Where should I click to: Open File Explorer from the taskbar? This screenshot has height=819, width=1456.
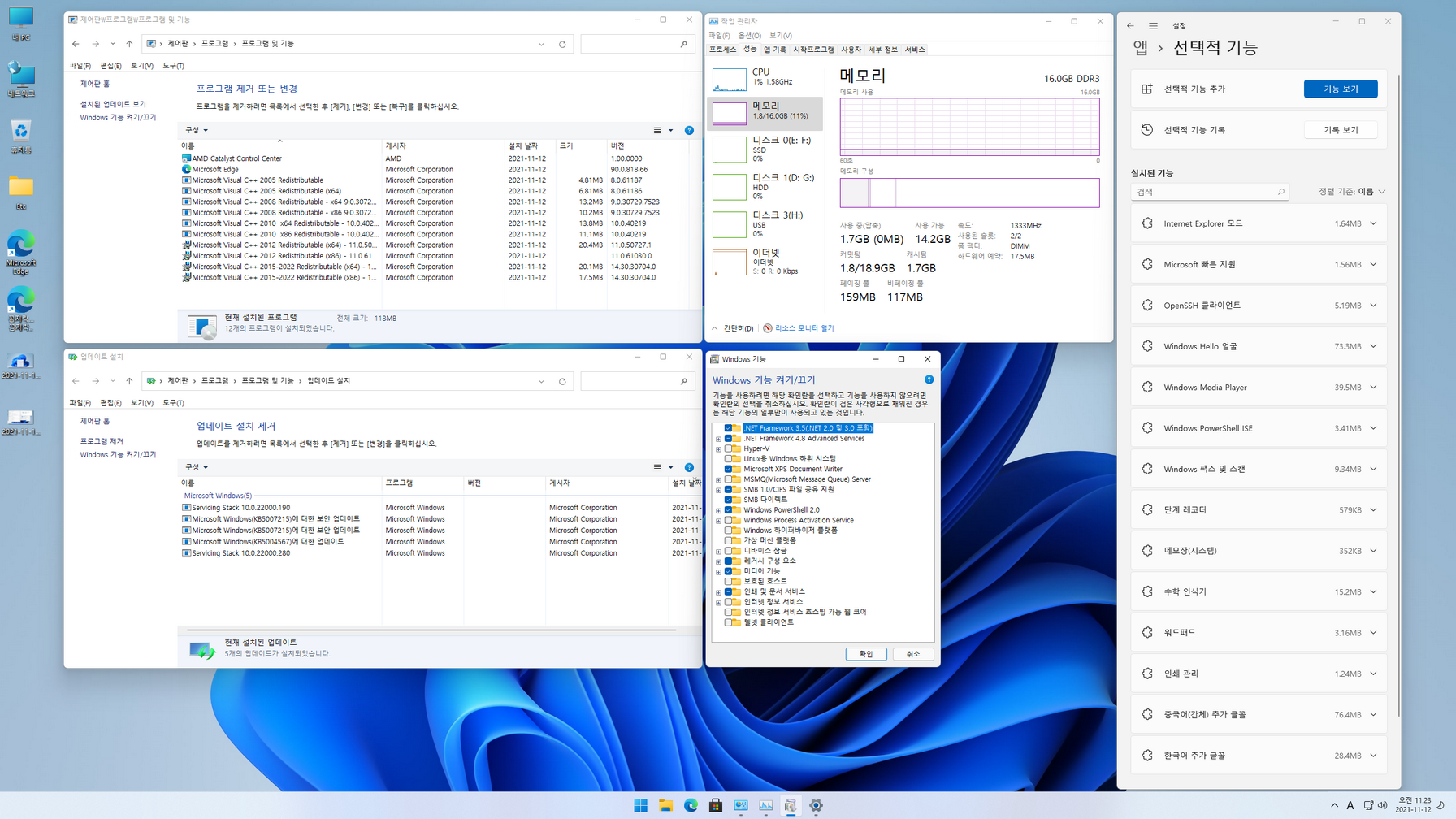[x=665, y=805]
